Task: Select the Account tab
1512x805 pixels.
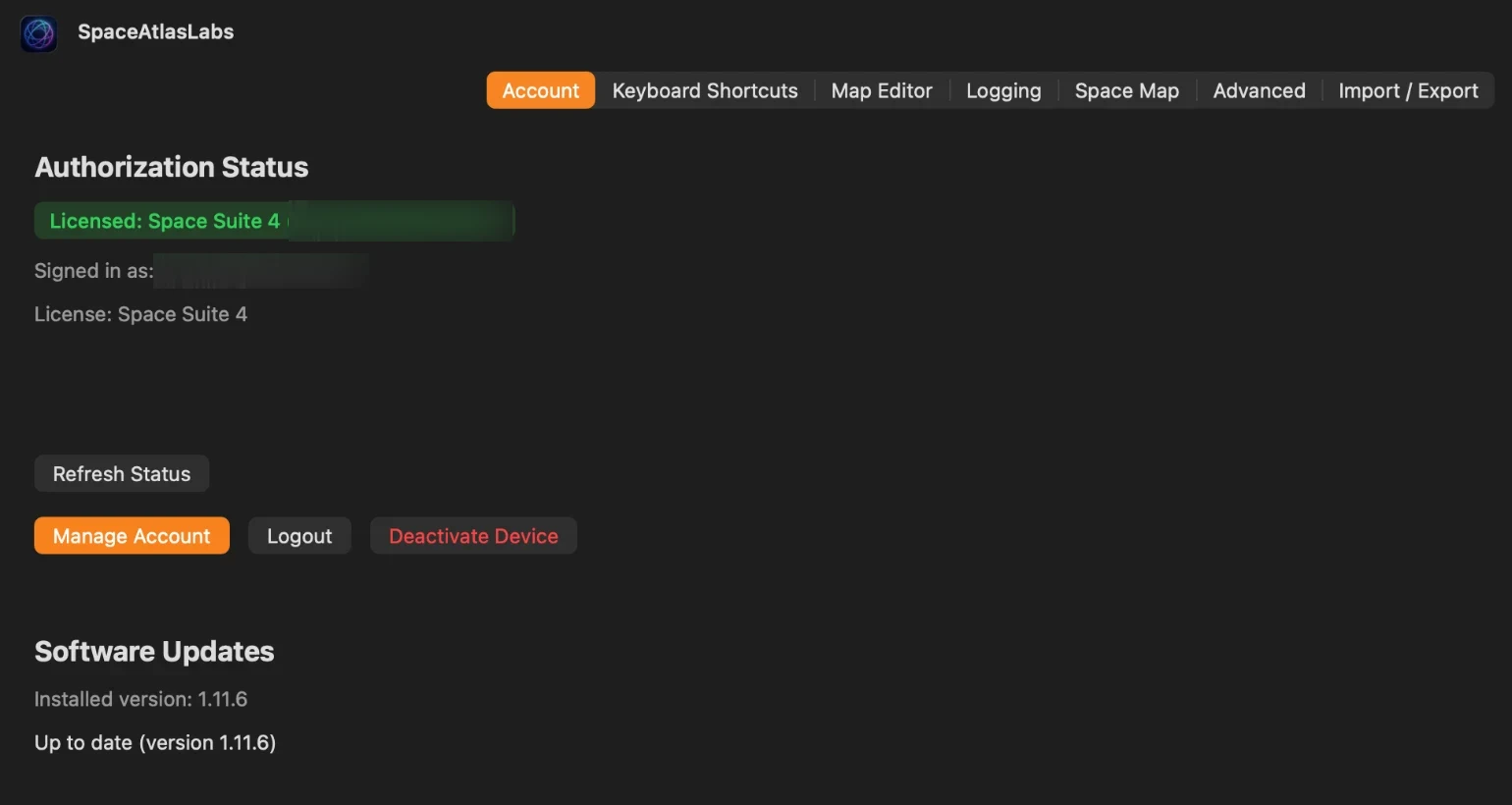Action: click(541, 90)
